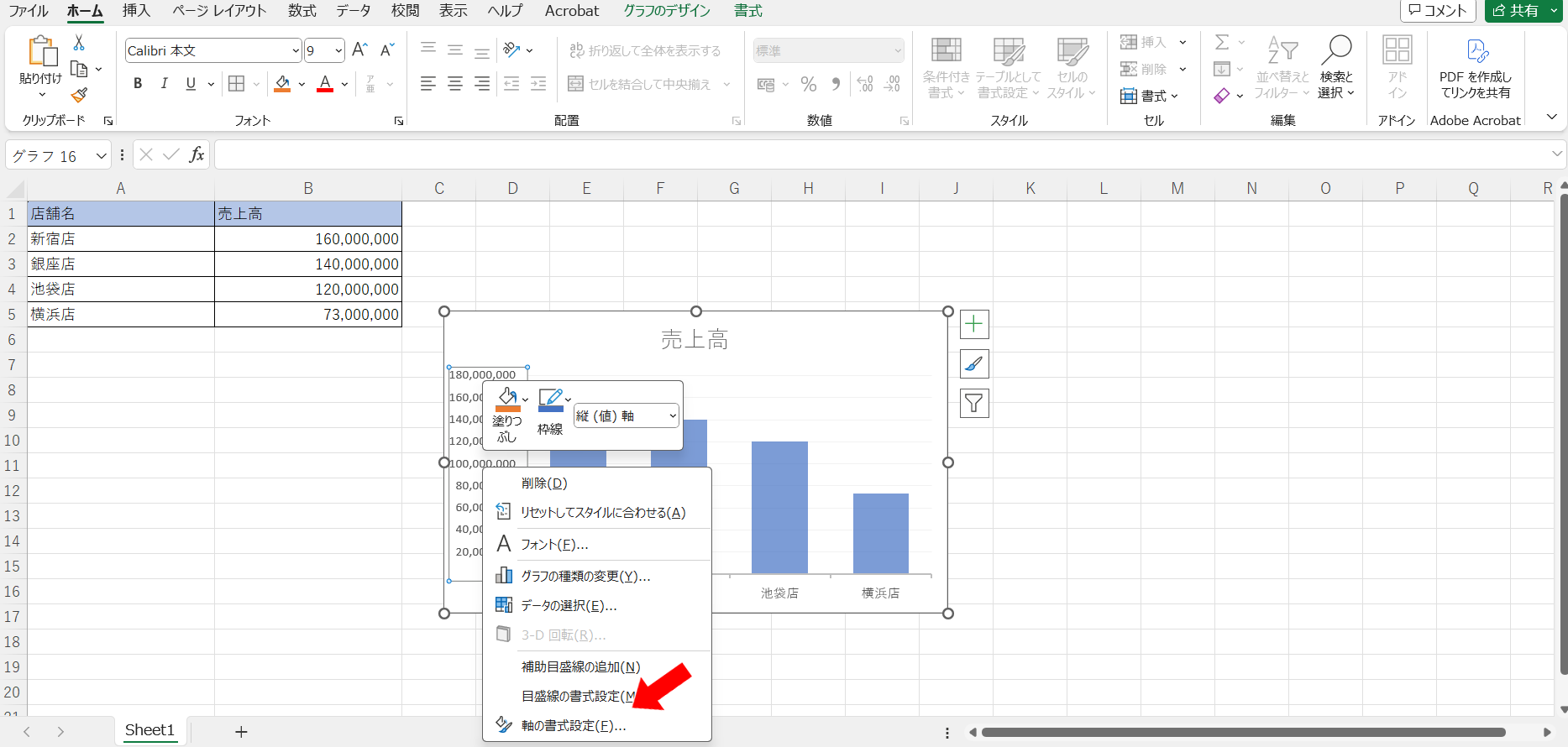Click the insert function fx icon
The height and width of the screenshot is (747, 1568).
197,155
